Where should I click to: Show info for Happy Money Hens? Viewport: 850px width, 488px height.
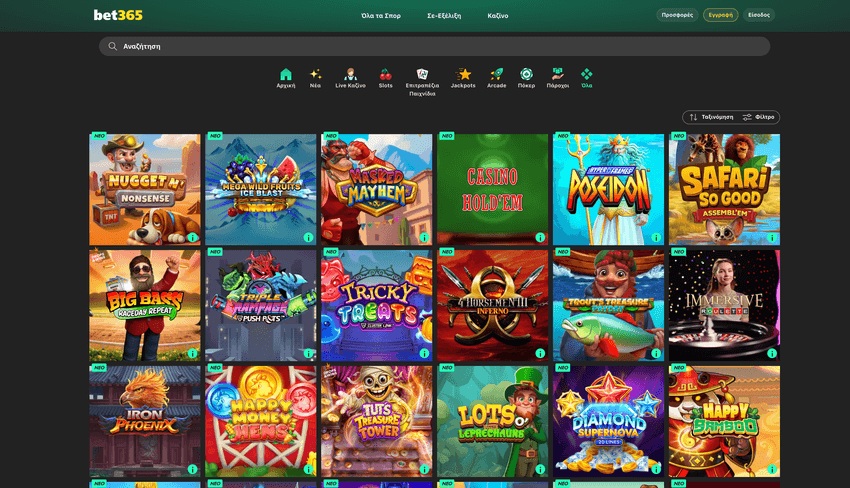tap(308, 470)
